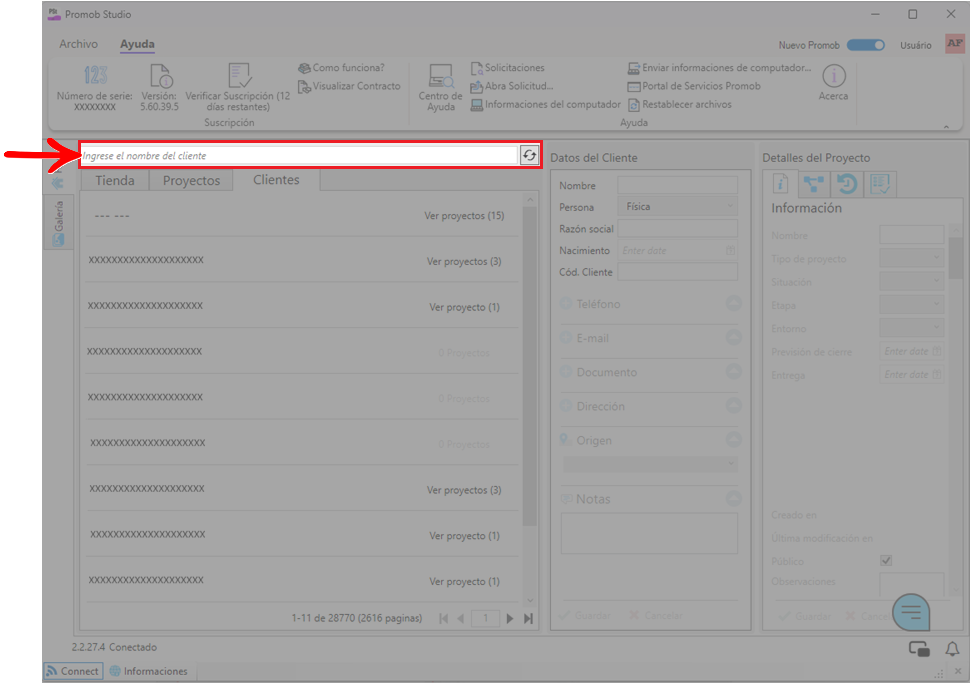The width and height of the screenshot is (972, 692).
Task: Go to last page of clients
Action: [x=528, y=618]
